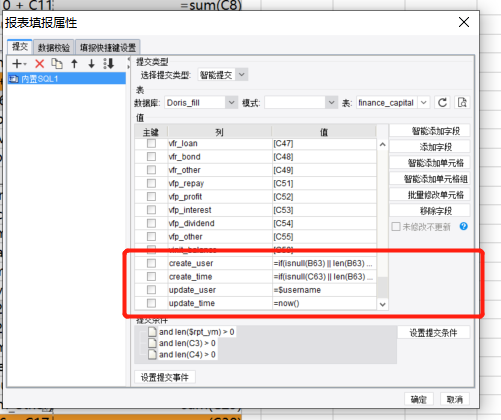Click the field list scrollbar thumb

tap(383, 287)
